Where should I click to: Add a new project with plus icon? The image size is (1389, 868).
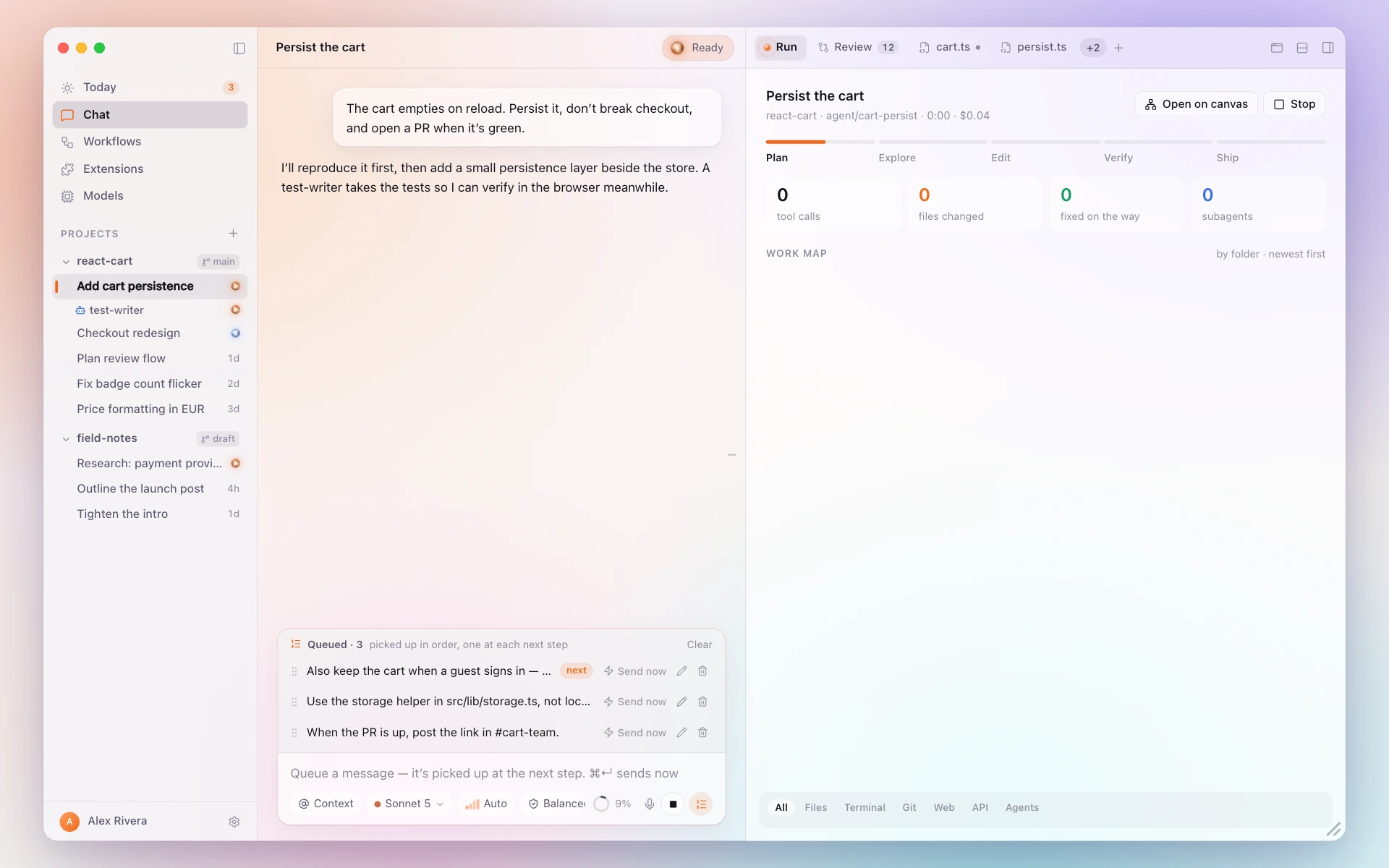tap(233, 234)
